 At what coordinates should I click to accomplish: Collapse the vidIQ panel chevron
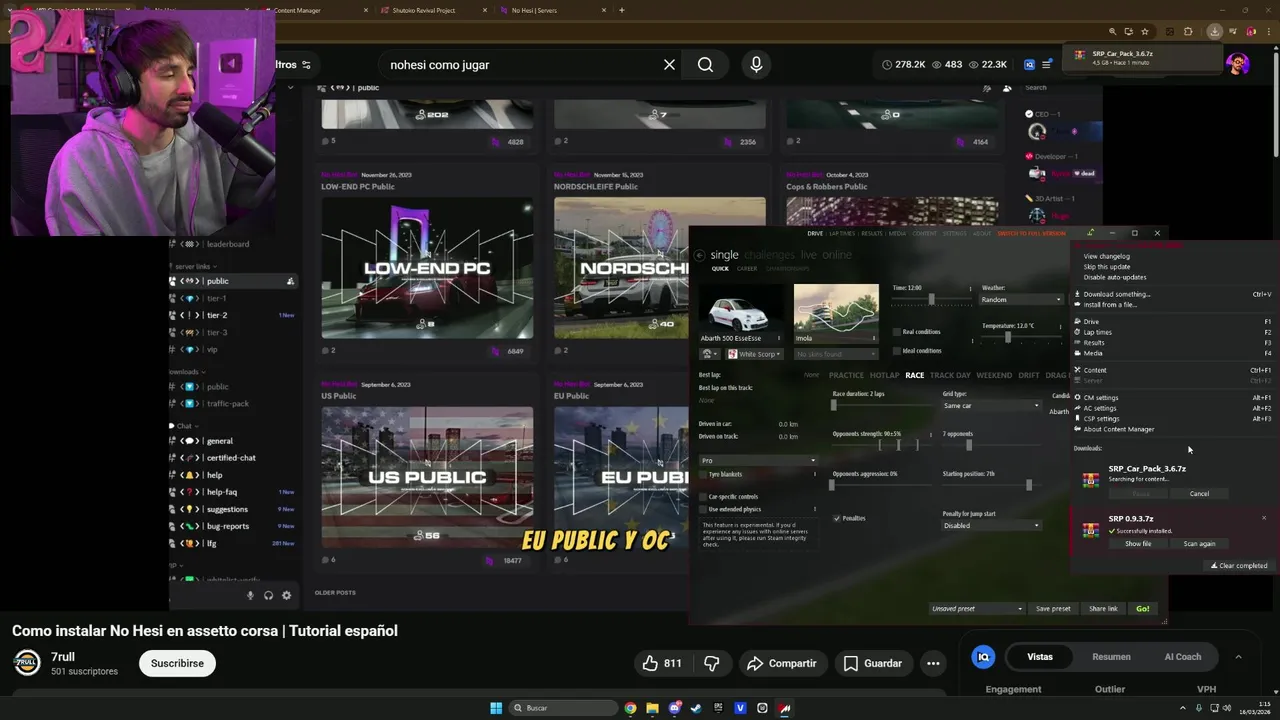[1238, 657]
